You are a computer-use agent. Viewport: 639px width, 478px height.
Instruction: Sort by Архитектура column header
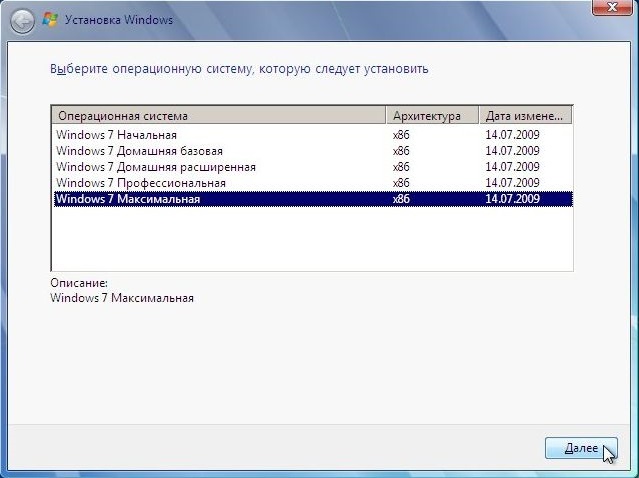[x=432, y=116]
